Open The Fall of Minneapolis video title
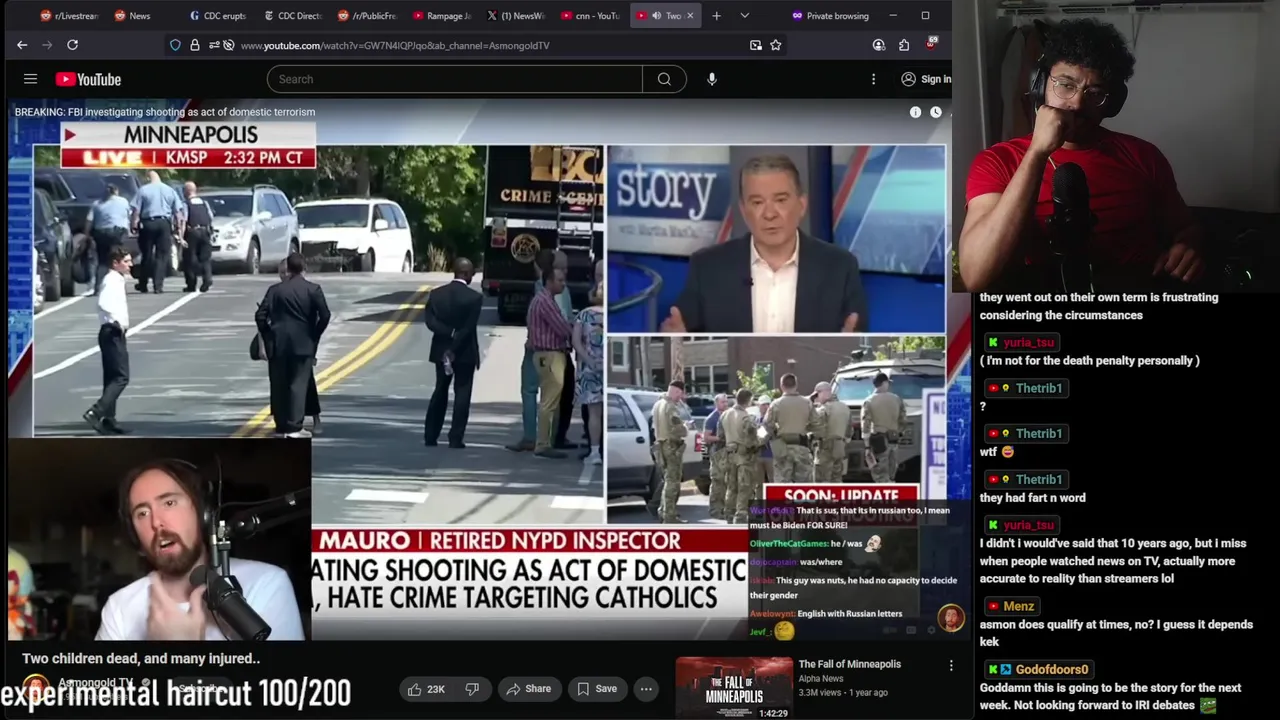The image size is (1280, 720). 849,664
